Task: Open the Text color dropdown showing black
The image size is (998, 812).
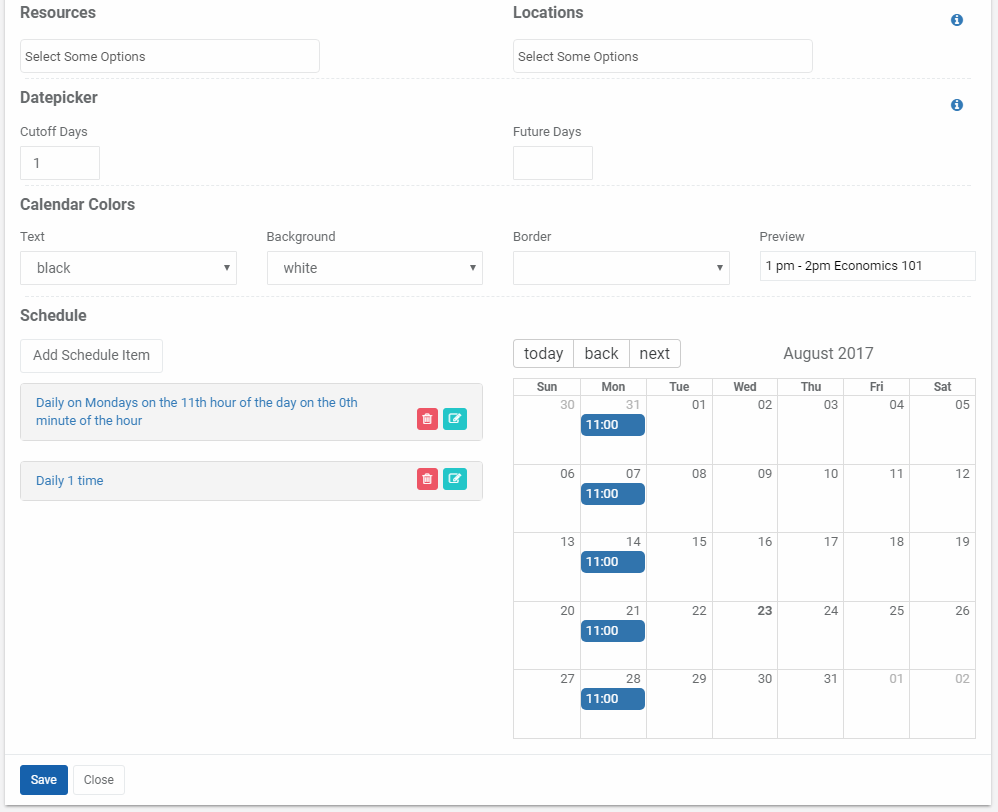Action: 129,268
